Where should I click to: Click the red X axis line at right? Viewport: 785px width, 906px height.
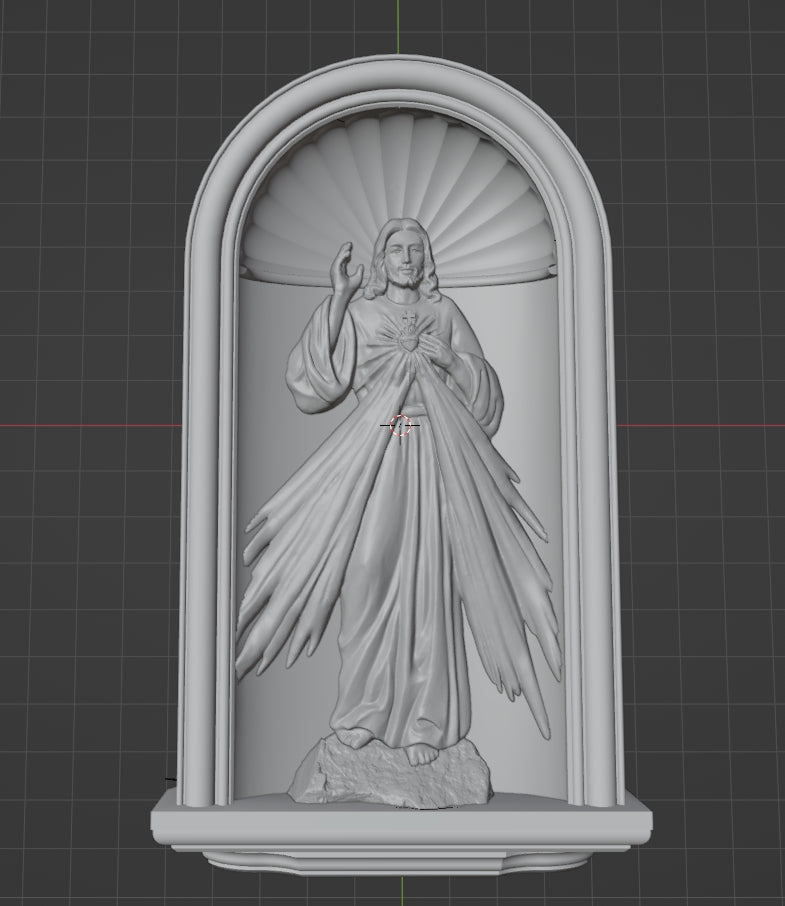700,425
